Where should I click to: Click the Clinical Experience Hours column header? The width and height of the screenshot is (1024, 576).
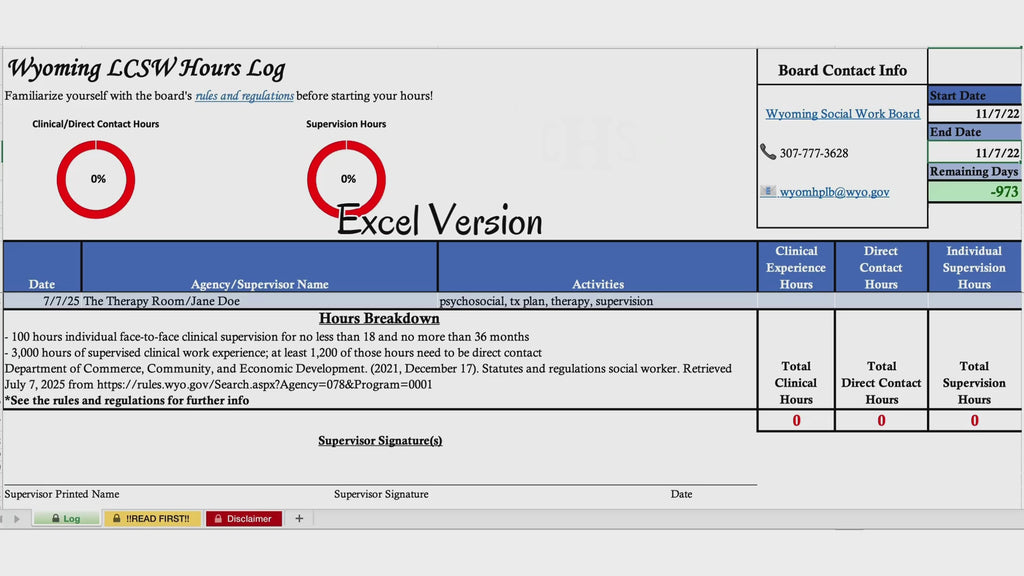(796, 267)
